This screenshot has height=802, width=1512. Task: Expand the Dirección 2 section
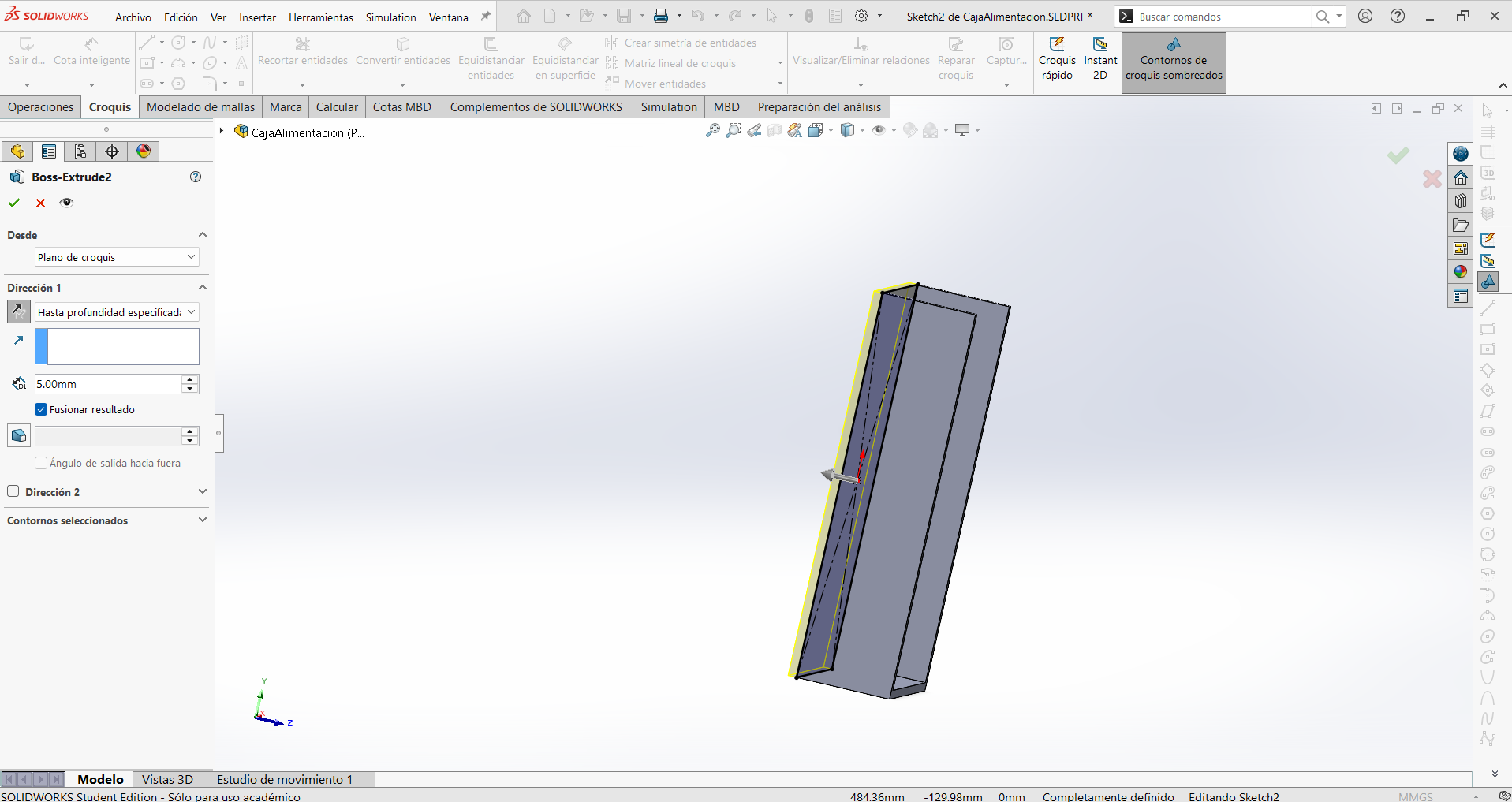(203, 491)
